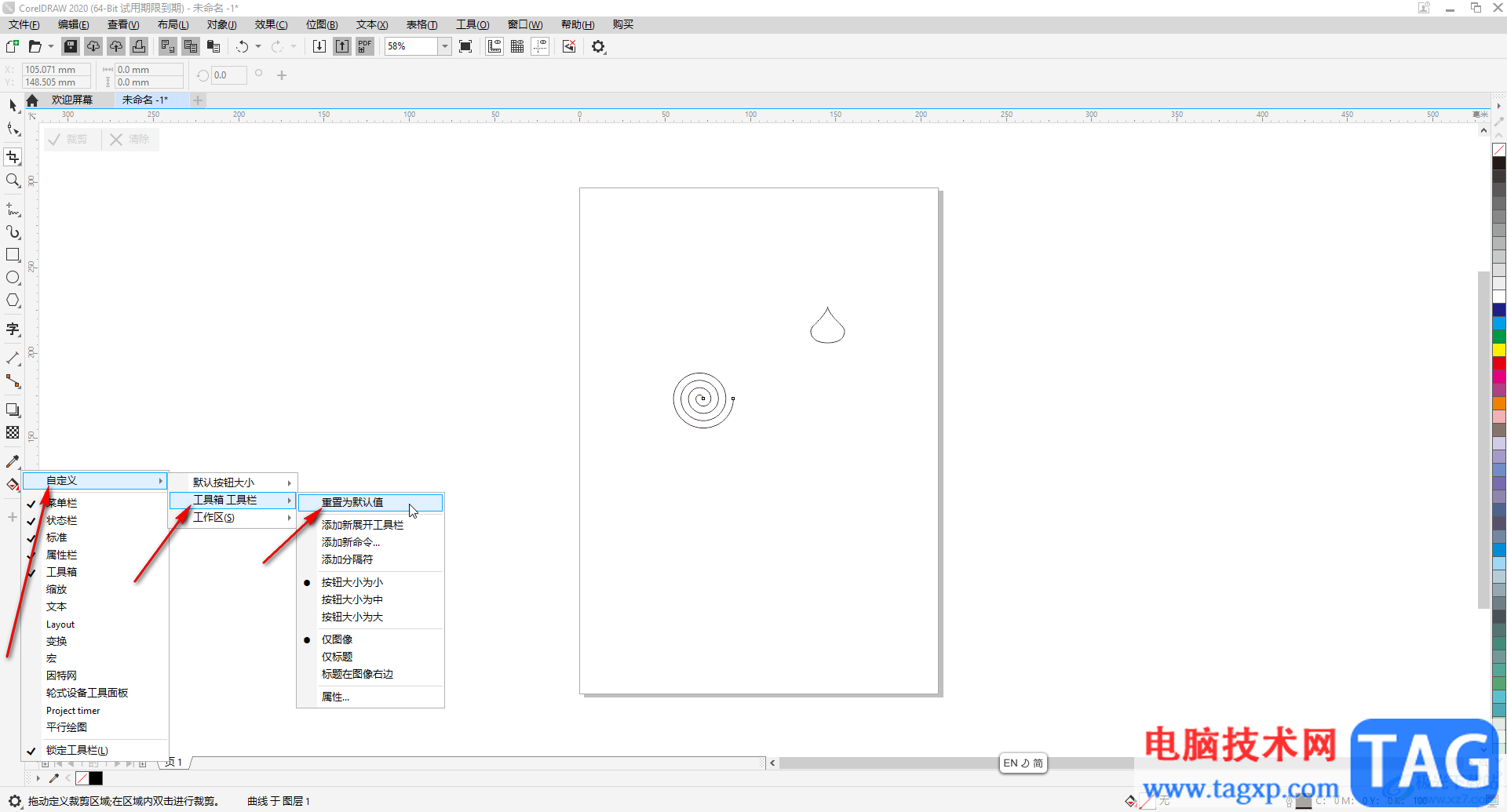Click the Print icon

coord(139,46)
